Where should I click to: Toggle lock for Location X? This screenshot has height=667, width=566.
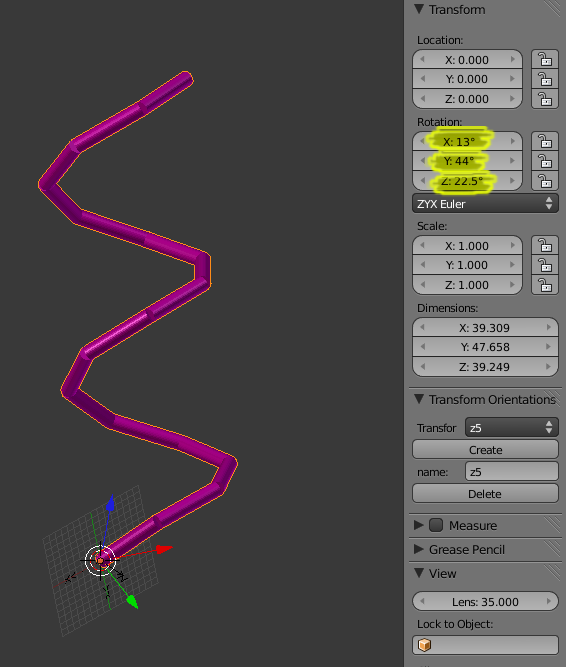(545, 59)
